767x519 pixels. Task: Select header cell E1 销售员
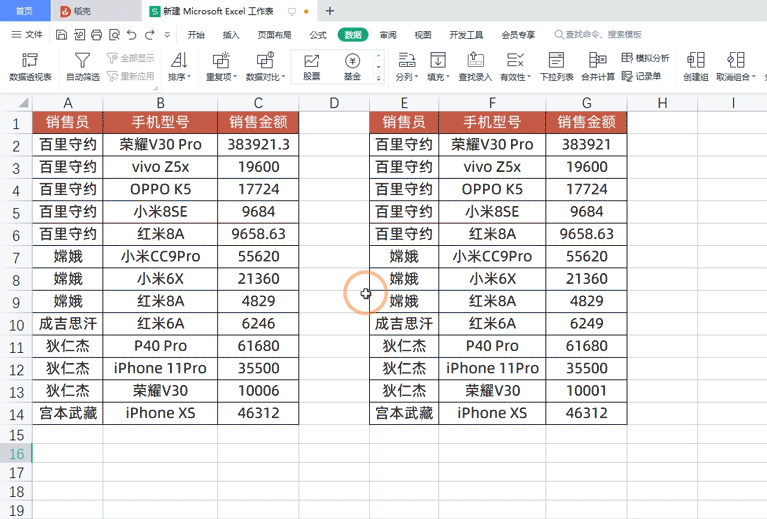(404, 122)
